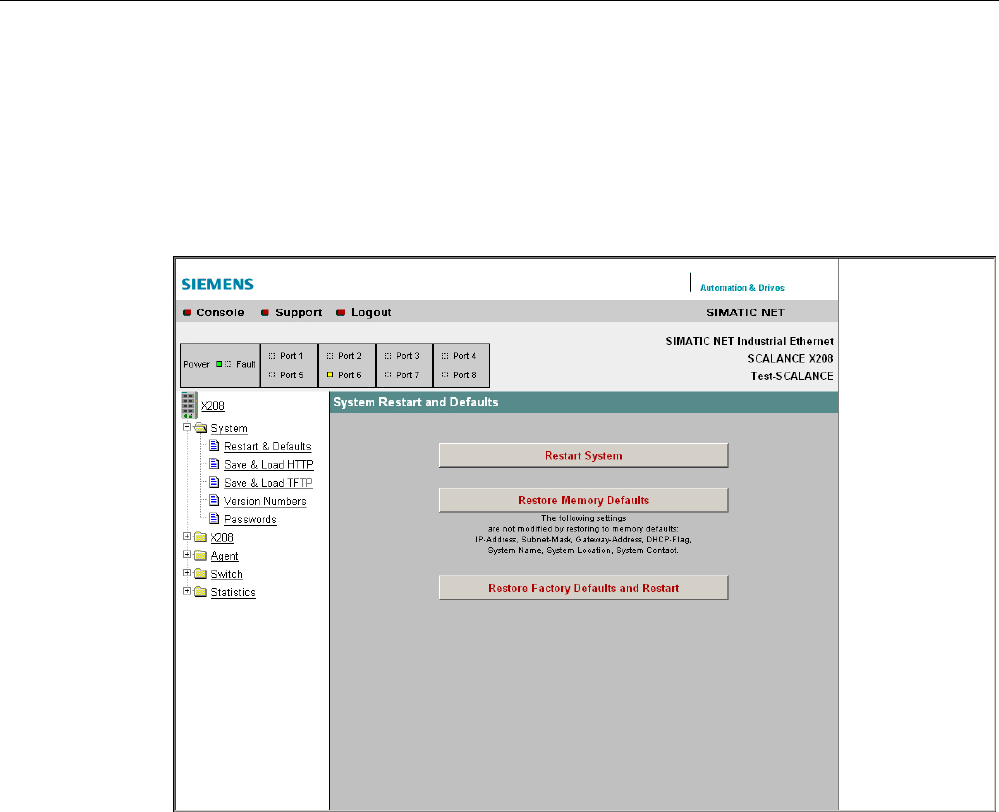The height and width of the screenshot is (812, 999).
Task: Click the Statistics folder icon
Action: click(201, 592)
